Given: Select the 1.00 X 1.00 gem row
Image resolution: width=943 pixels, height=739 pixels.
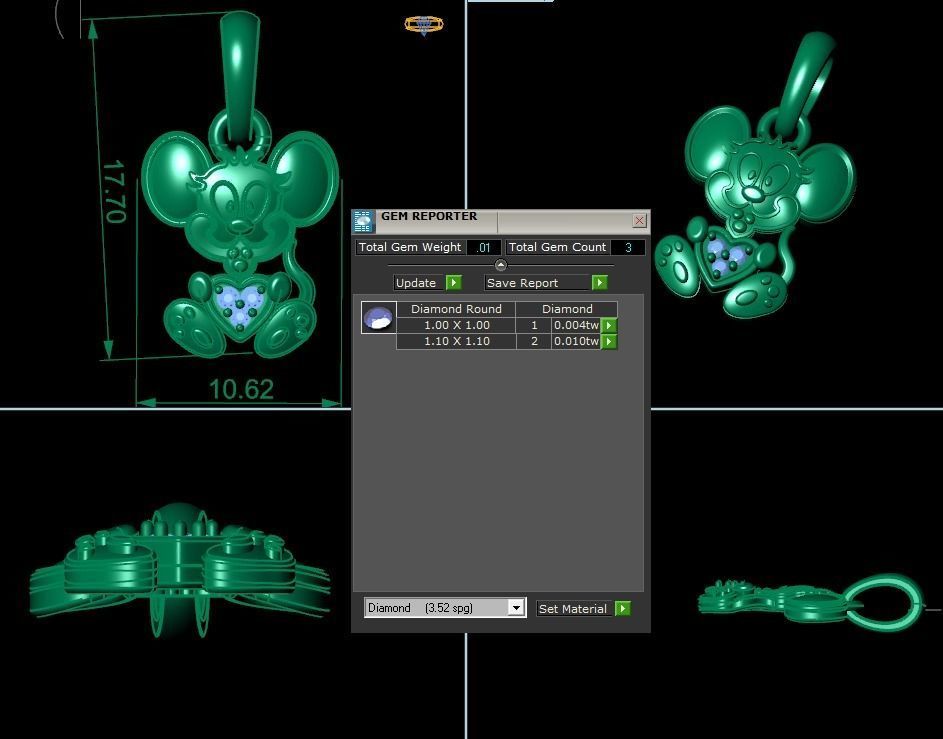Looking at the screenshot, I should click(456, 325).
